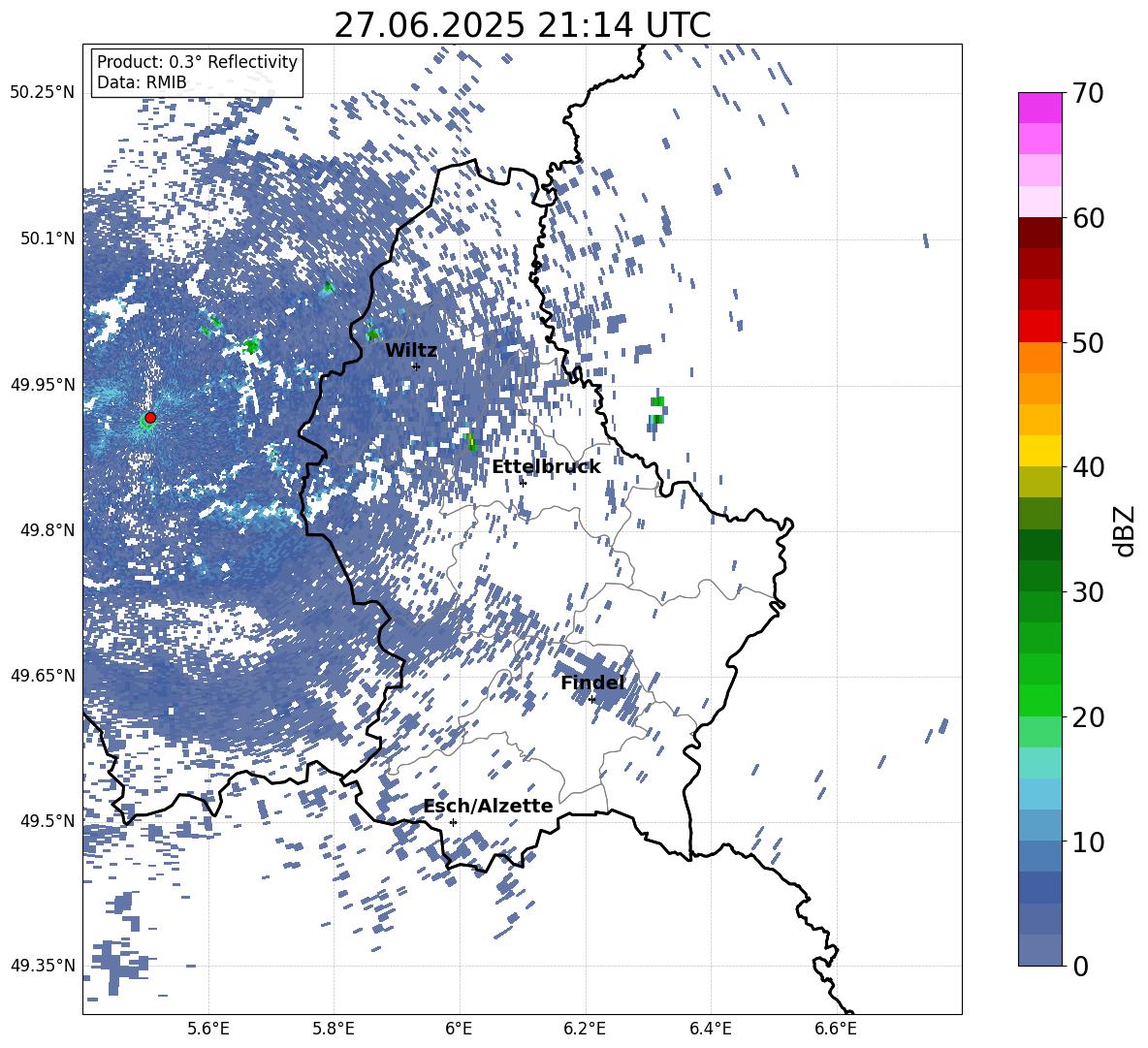Click the Ettelbruck location cross marker
The height and width of the screenshot is (1048, 1148).
pyautogui.click(x=523, y=483)
